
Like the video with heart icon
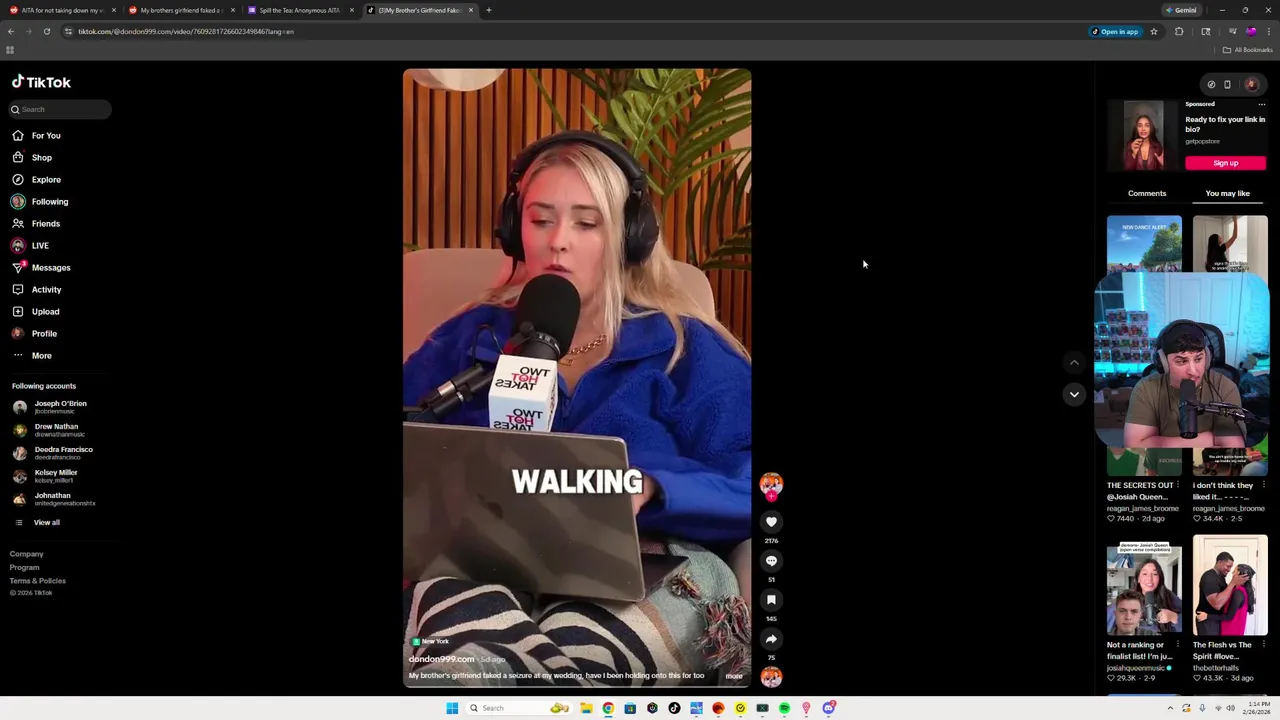[x=771, y=521]
